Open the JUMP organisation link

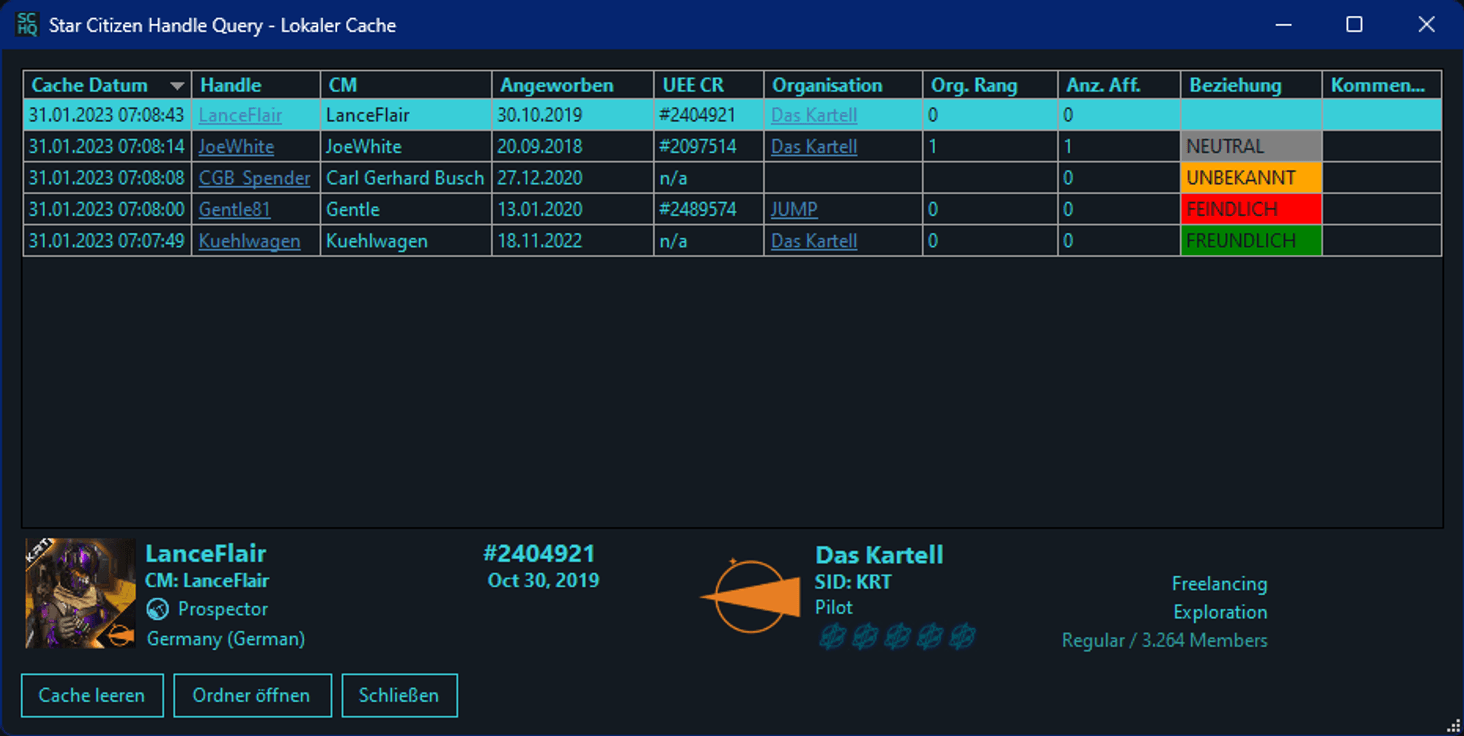(x=794, y=210)
